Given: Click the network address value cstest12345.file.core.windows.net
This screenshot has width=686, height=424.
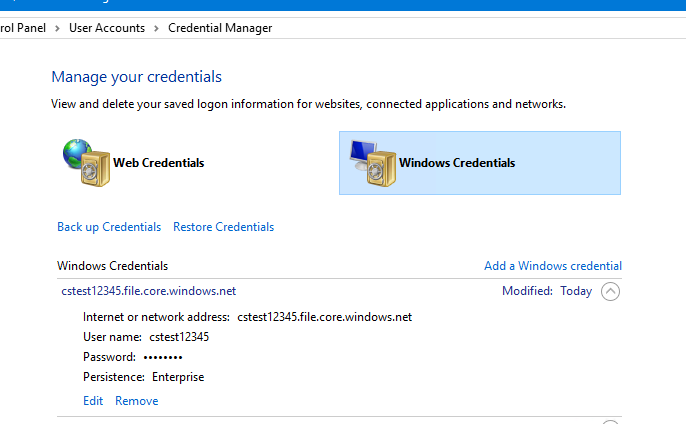Looking at the screenshot, I should coord(325,317).
